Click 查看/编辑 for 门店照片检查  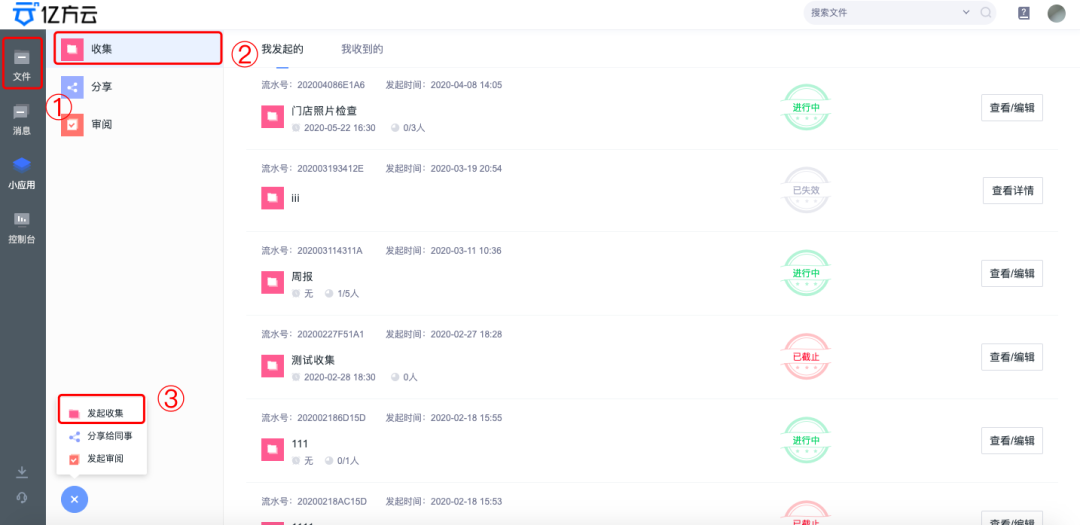(1012, 107)
